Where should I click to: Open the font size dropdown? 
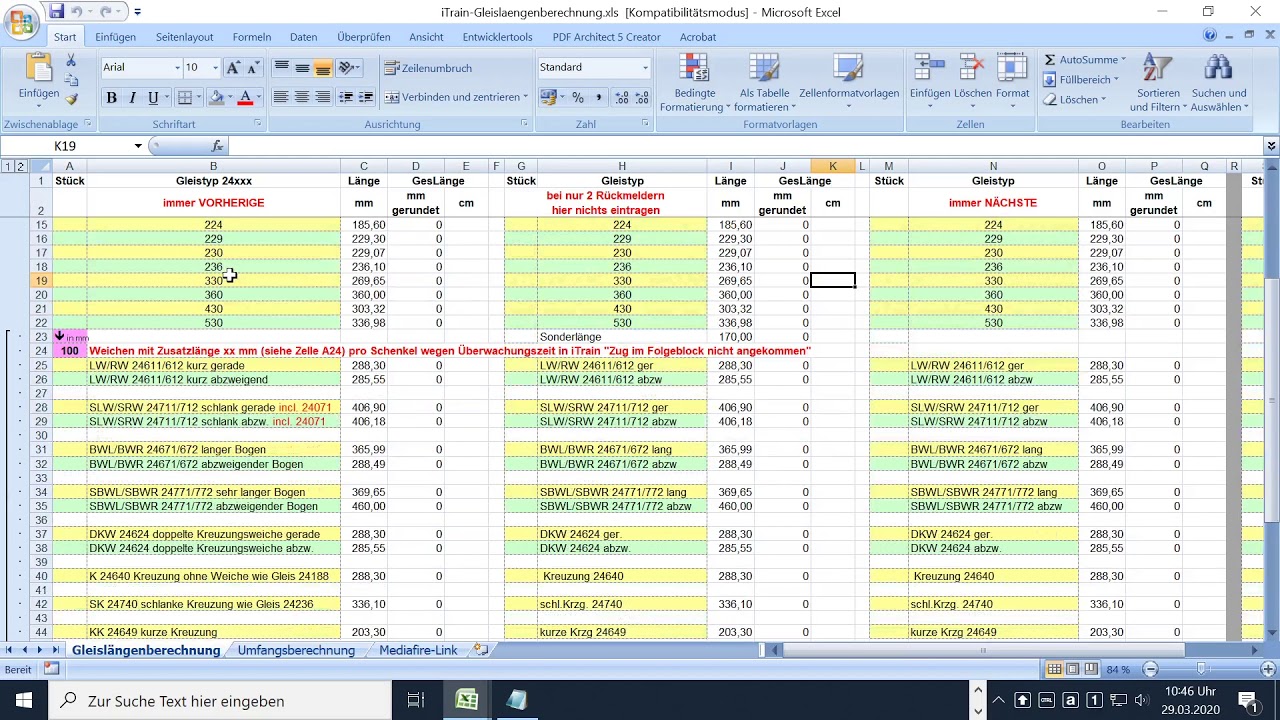tap(216, 68)
